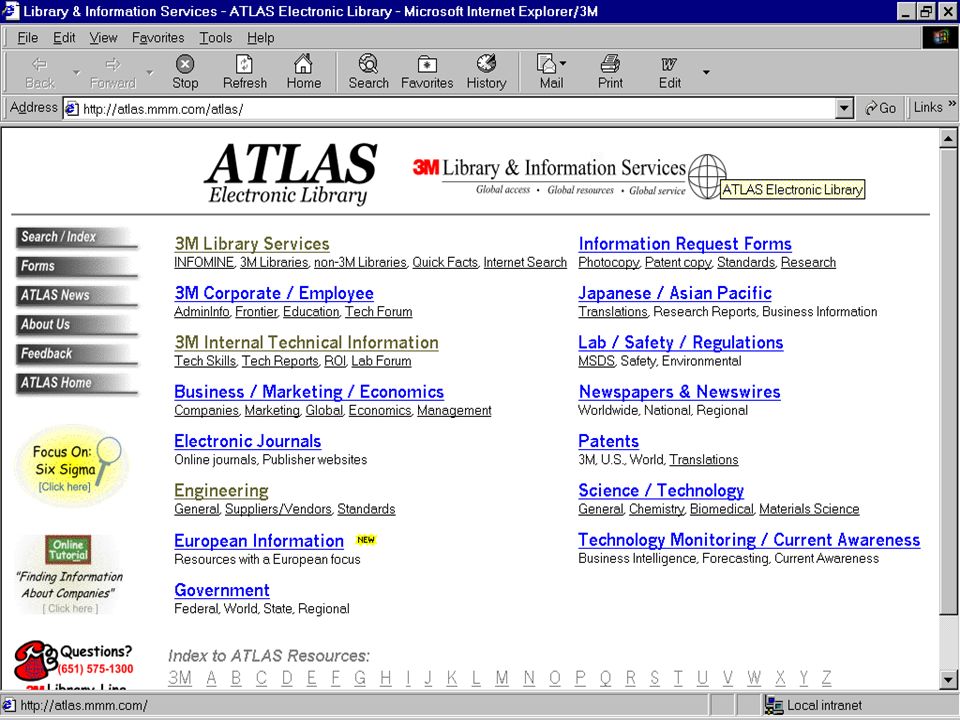Click the Back toolbar arrow icon
The image size is (960, 720).
(40, 64)
